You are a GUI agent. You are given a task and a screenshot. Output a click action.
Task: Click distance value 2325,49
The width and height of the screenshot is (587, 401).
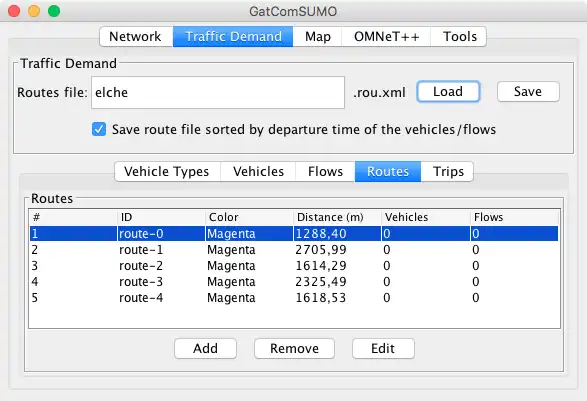(321, 282)
